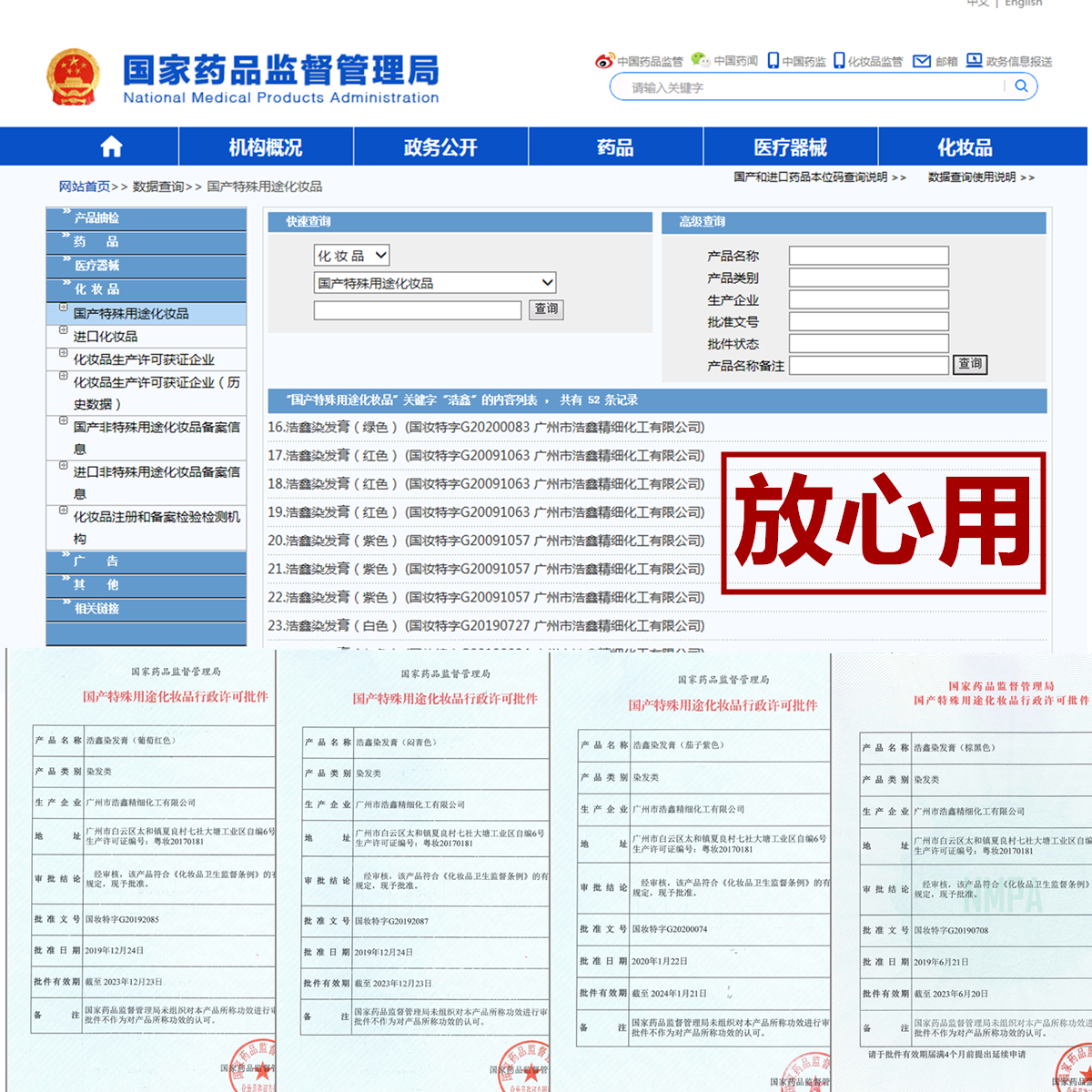Open result 23 浩鑫染发膏（白色）
Image resolution: width=1092 pixels, height=1092 pixels.
click(486, 626)
